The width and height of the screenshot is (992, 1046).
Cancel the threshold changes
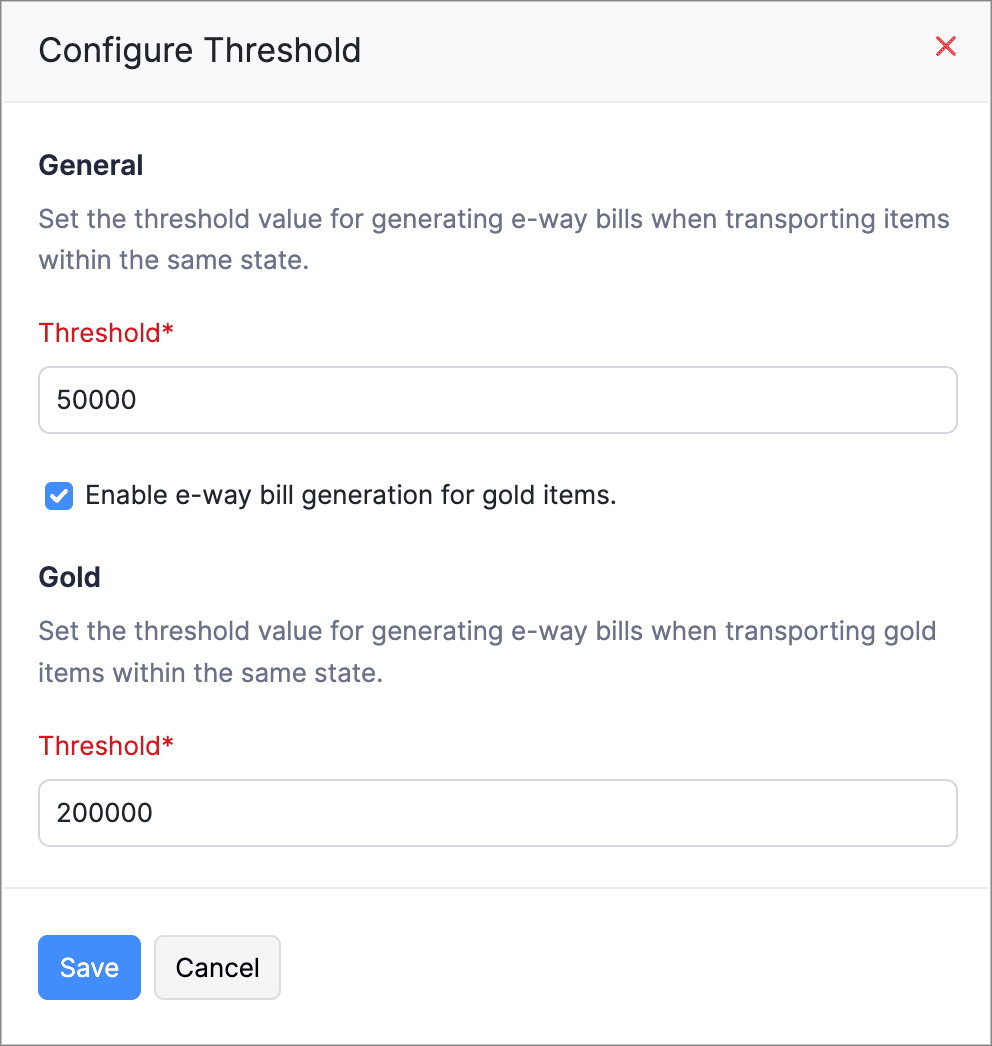coord(217,967)
